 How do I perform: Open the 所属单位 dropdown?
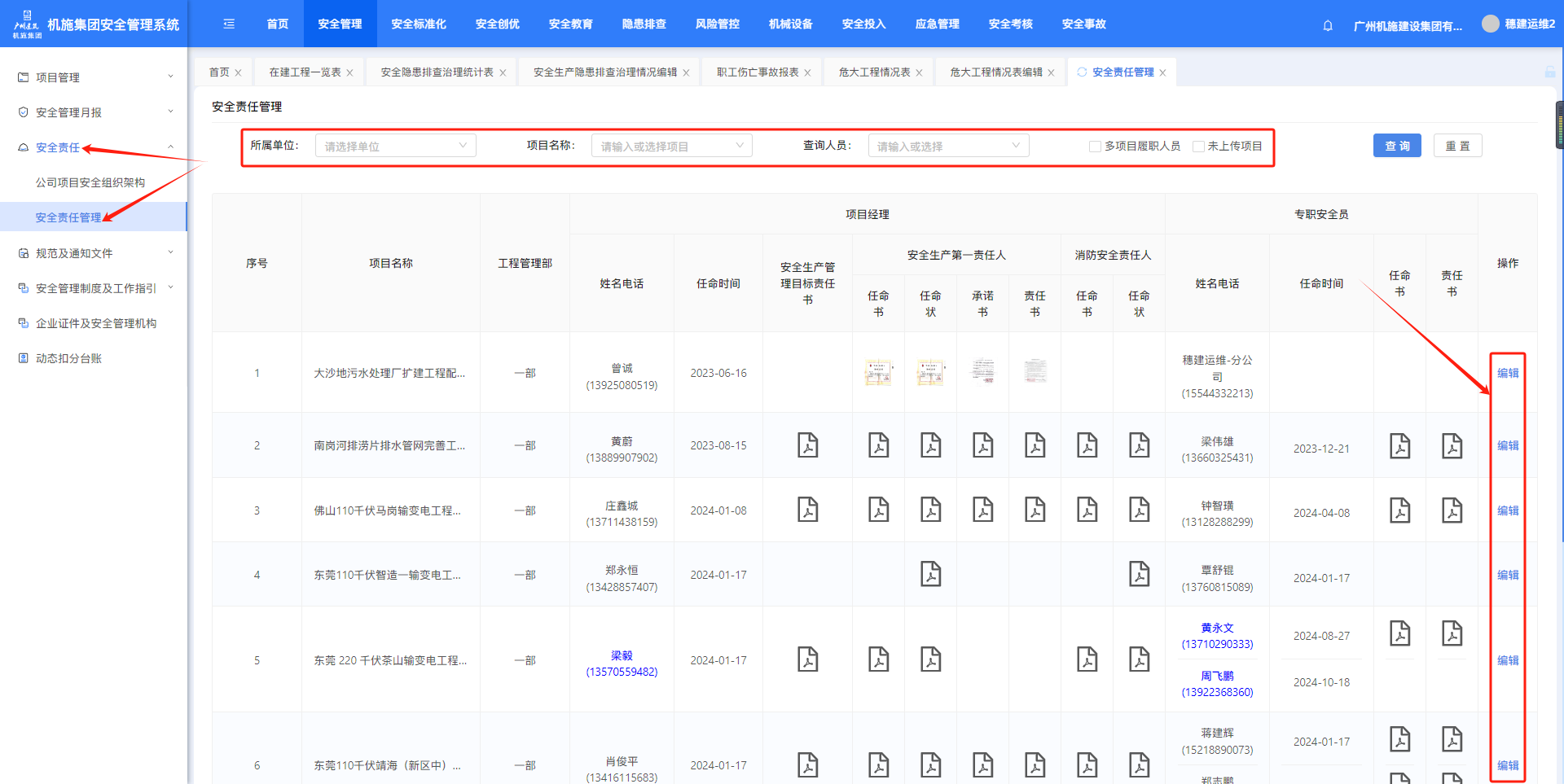point(395,146)
